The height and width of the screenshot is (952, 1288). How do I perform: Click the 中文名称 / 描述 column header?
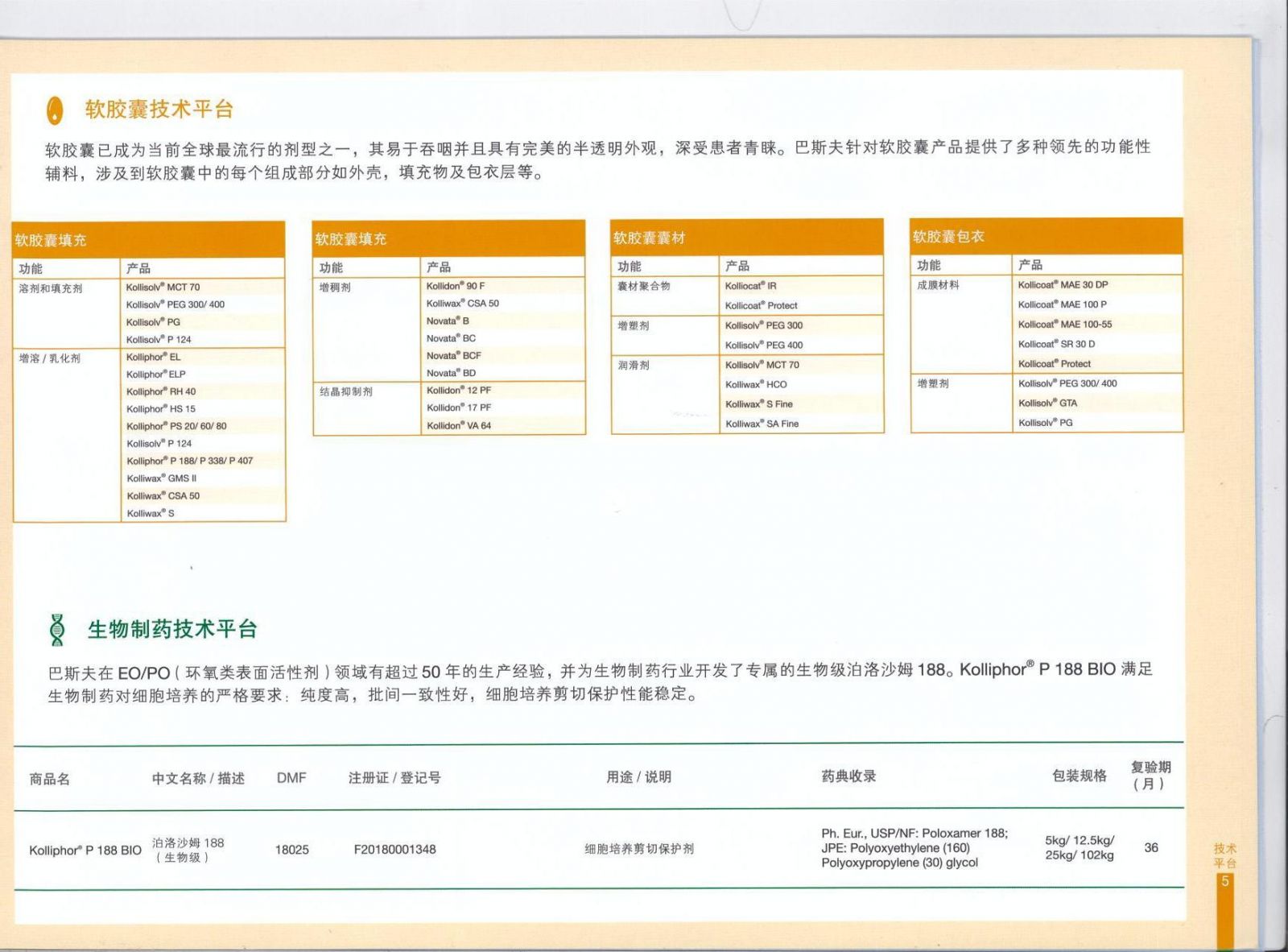pos(198,778)
